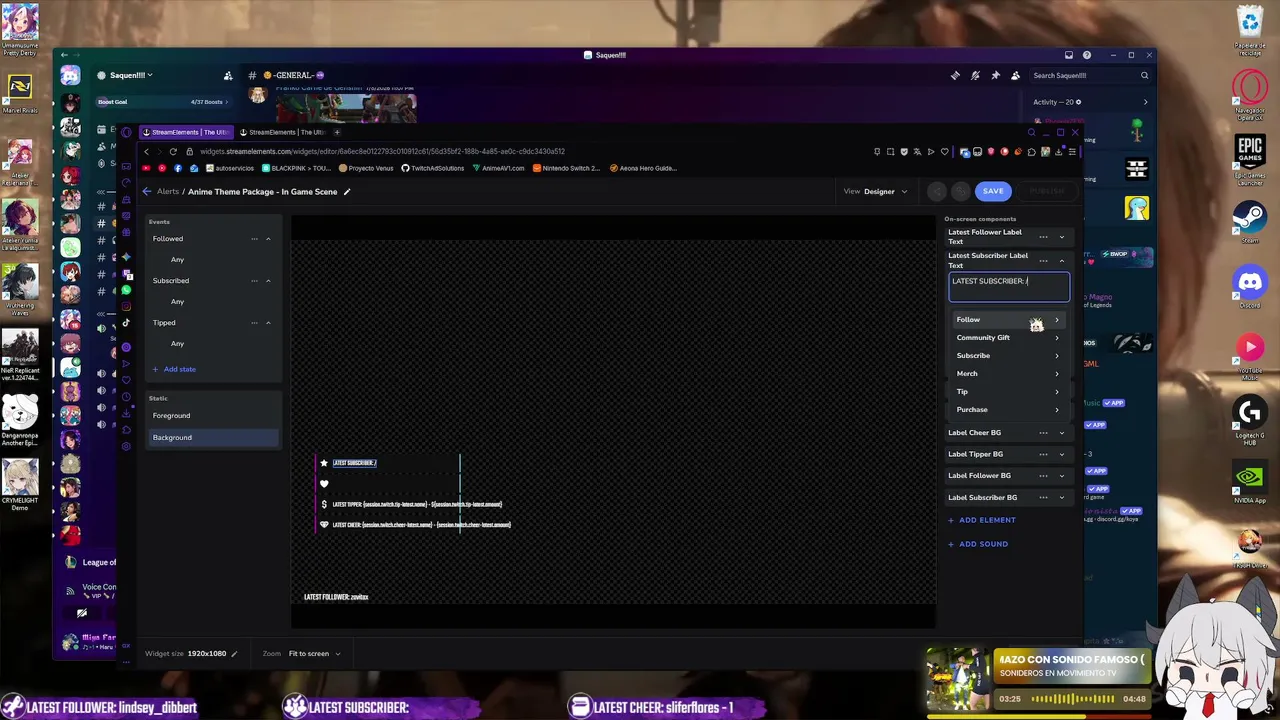This screenshot has height=720, width=1280.
Task: Edit overlay name with the pencil icon
Action: point(347,192)
